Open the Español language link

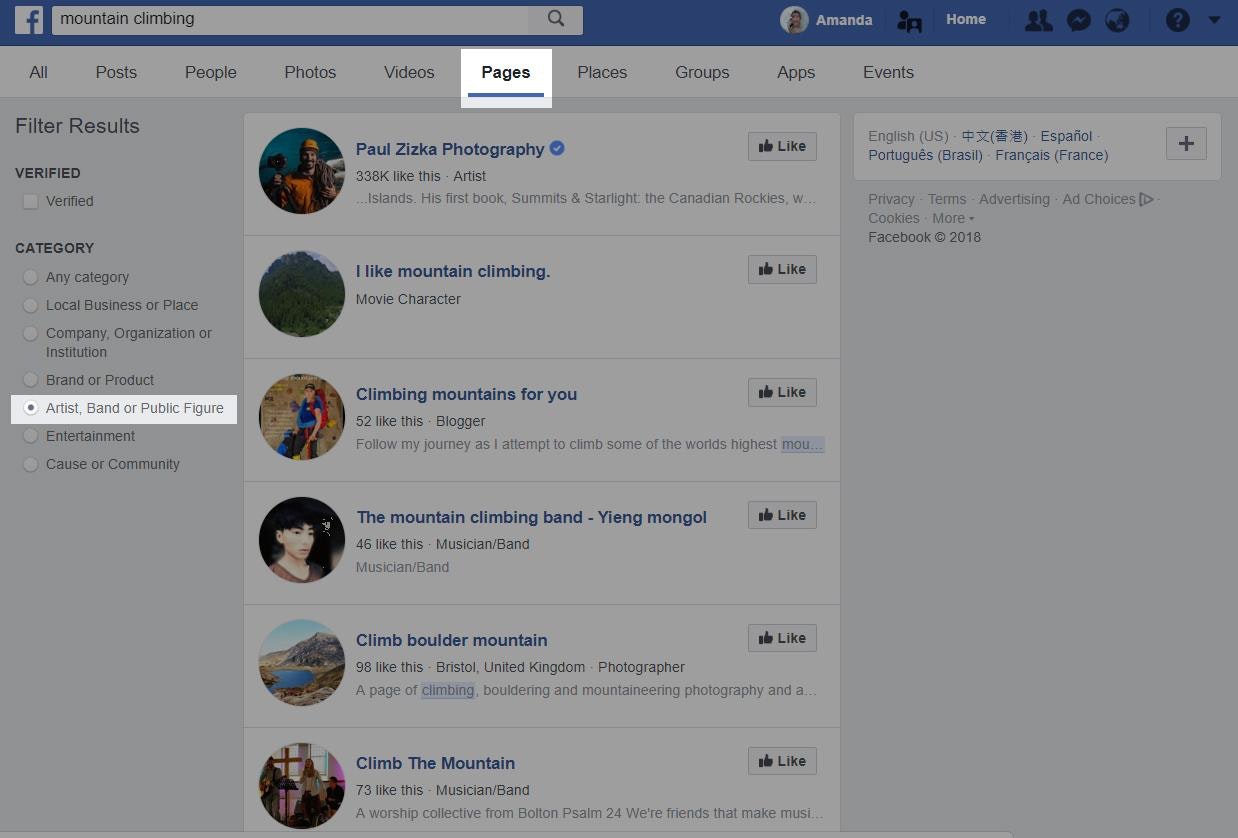click(x=1065, y=136)
